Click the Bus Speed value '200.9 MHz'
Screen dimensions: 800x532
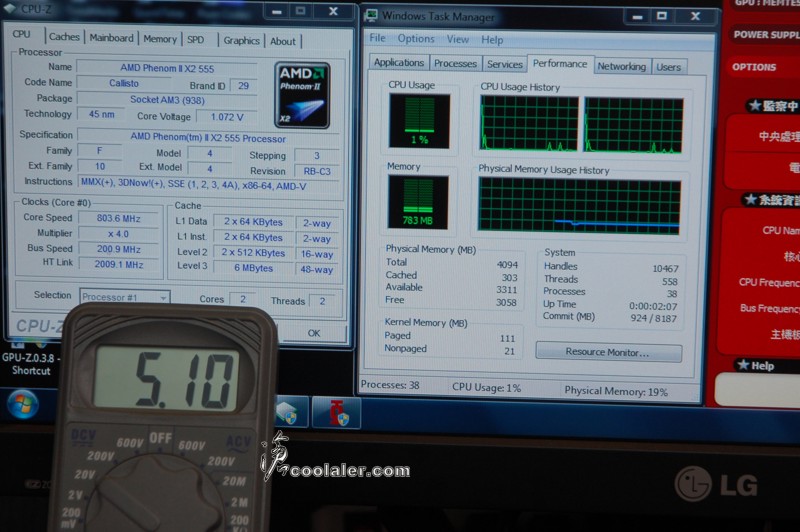118,249
